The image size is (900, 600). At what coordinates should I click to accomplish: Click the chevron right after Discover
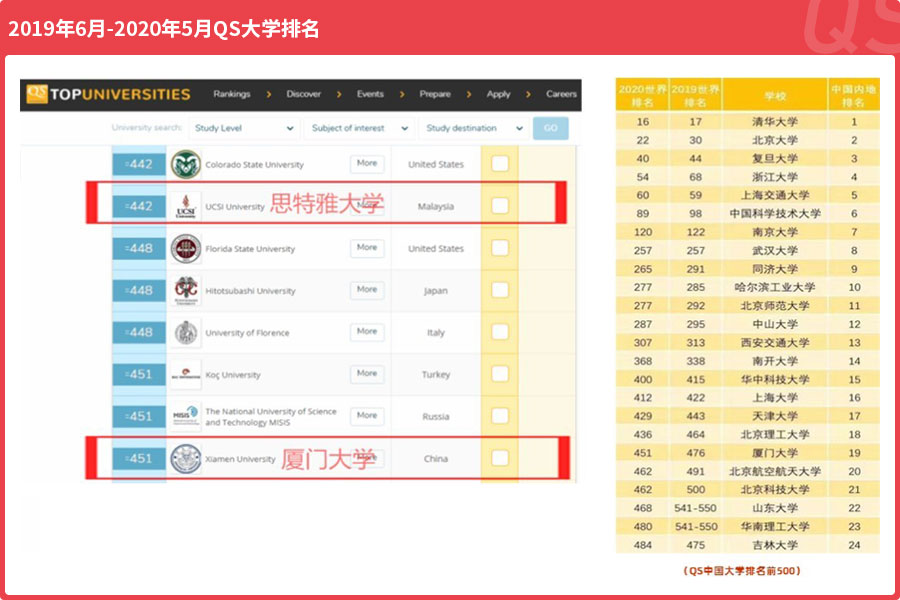(339, 94)
